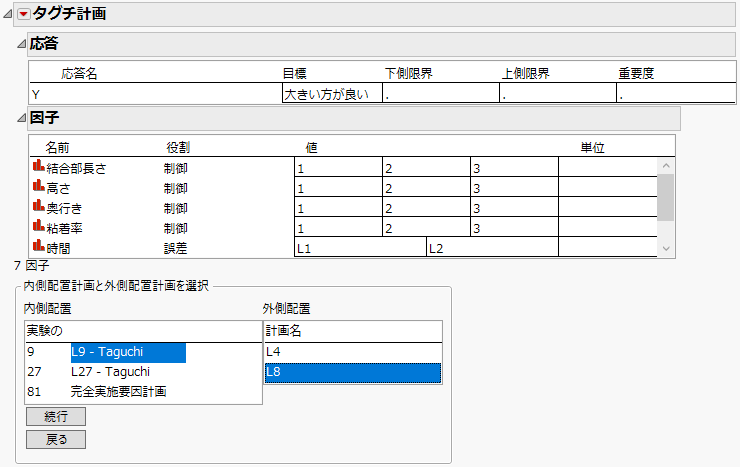Edit value 1 of 結合部長さ
This screenshot has width=740, height=467.
point(338,167)
